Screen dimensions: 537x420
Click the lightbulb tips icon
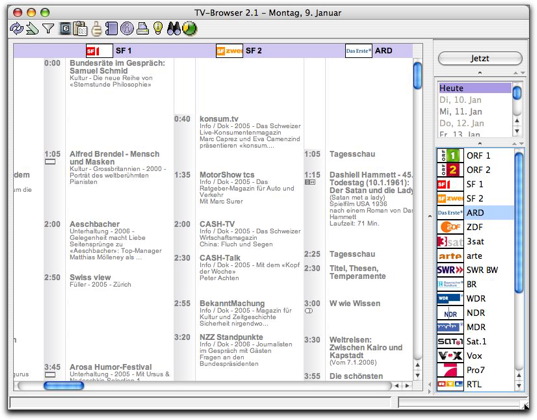[x=158, y=29]
